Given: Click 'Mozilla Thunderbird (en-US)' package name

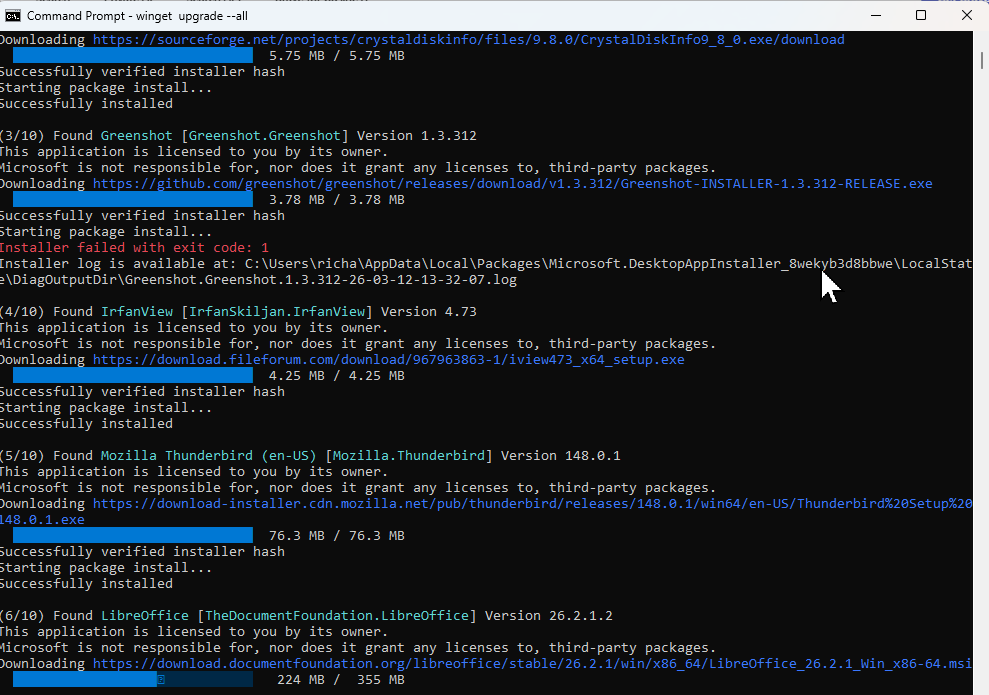Looking at the screenshot, I should click(208, 456).
